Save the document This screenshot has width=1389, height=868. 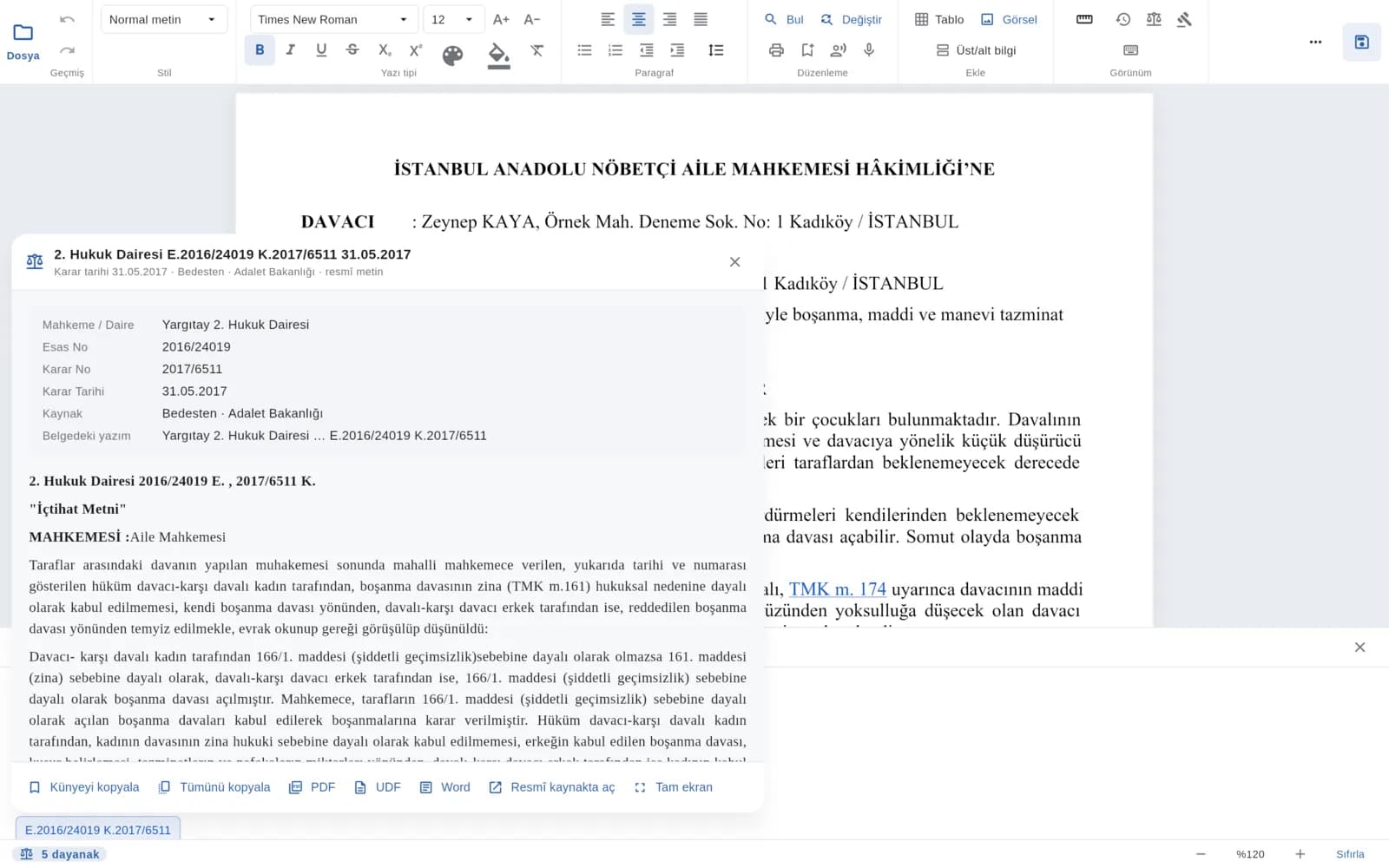click(1361, 42)
